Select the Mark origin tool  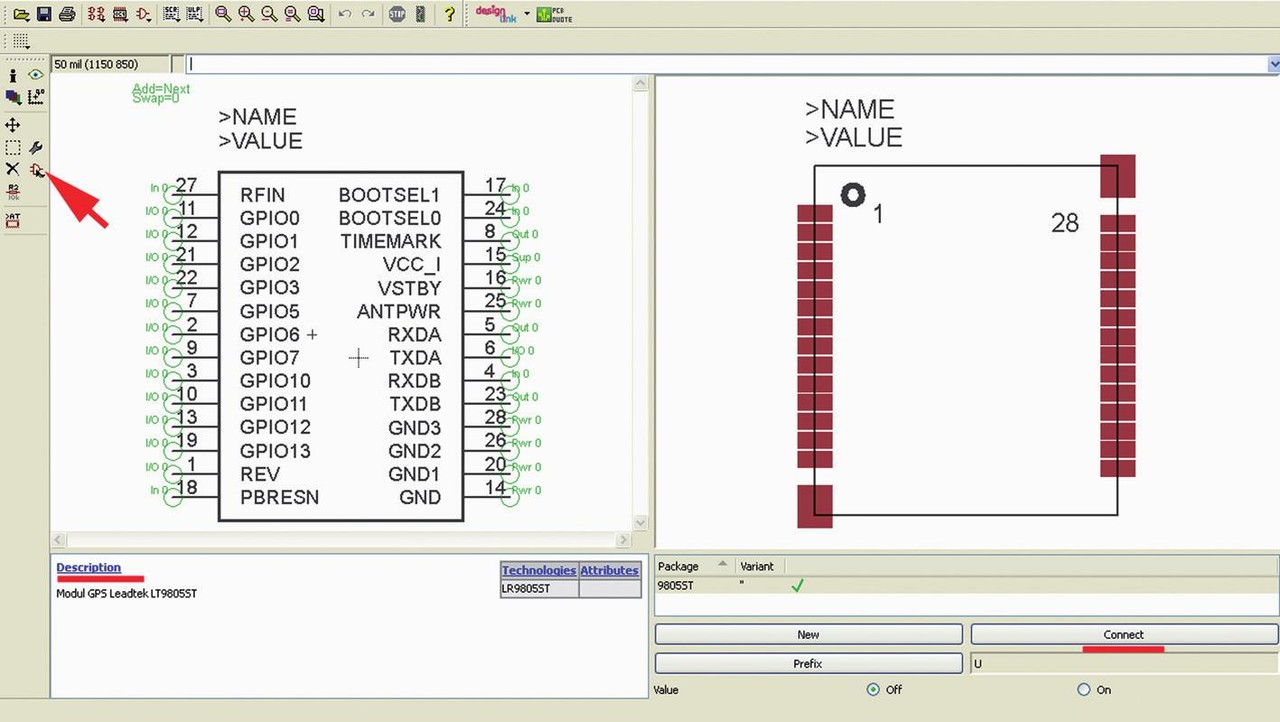click(36, 97)
